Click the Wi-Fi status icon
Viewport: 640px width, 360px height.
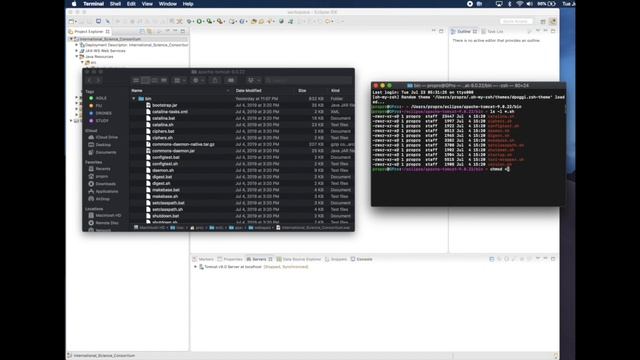coord(519,4)
